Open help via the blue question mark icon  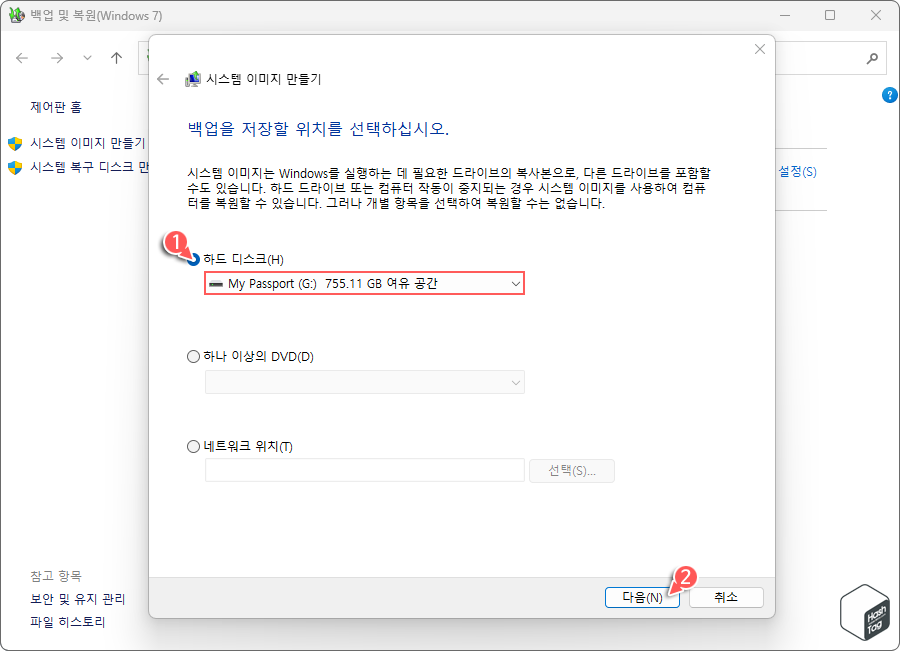click(889, 95)
